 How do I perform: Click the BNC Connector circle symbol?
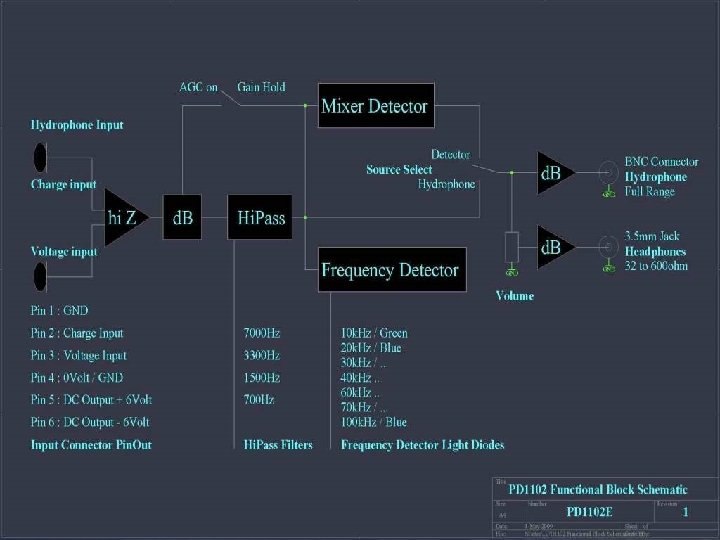point(608,173)
